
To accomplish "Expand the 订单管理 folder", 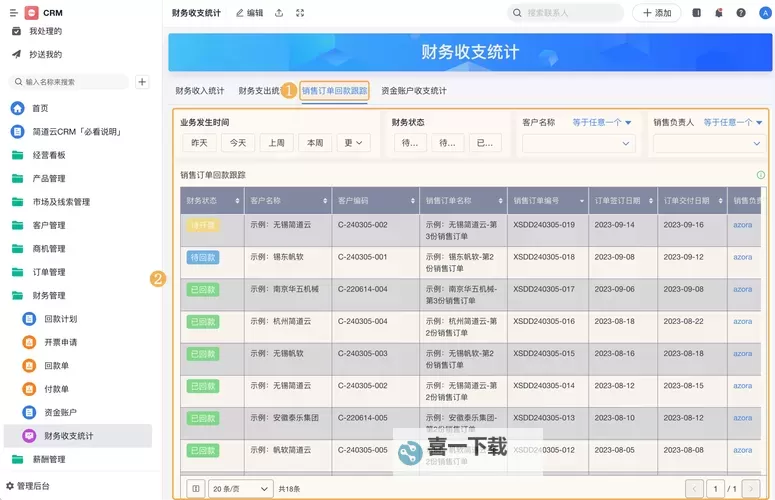I will click(49, 272).
